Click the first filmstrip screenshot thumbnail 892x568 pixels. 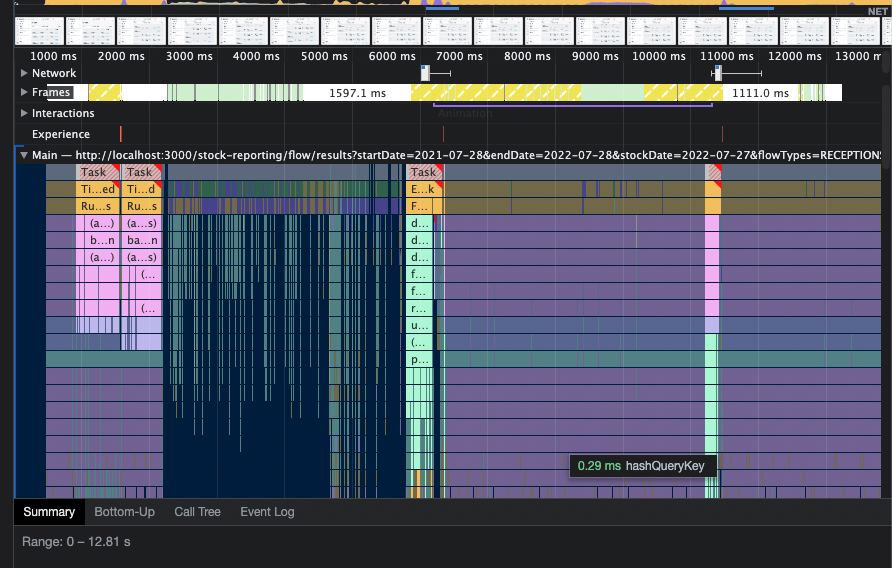pyautogui.click(x=39, y=31)
